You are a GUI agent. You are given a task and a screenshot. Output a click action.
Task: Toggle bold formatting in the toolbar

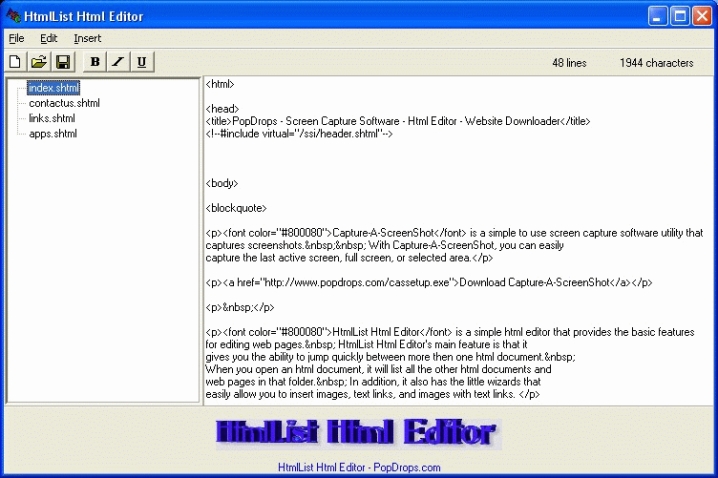point(95,62)
